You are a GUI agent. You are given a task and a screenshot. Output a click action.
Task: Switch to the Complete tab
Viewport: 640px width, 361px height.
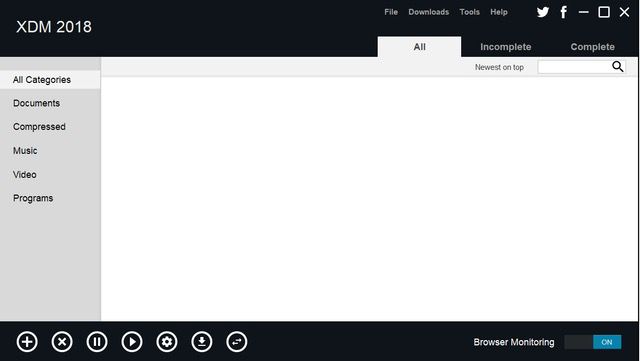point(593,47)
